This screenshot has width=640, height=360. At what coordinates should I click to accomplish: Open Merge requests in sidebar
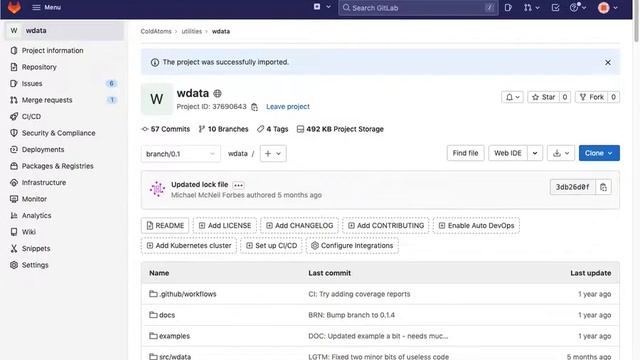click(x=47, y=100)
